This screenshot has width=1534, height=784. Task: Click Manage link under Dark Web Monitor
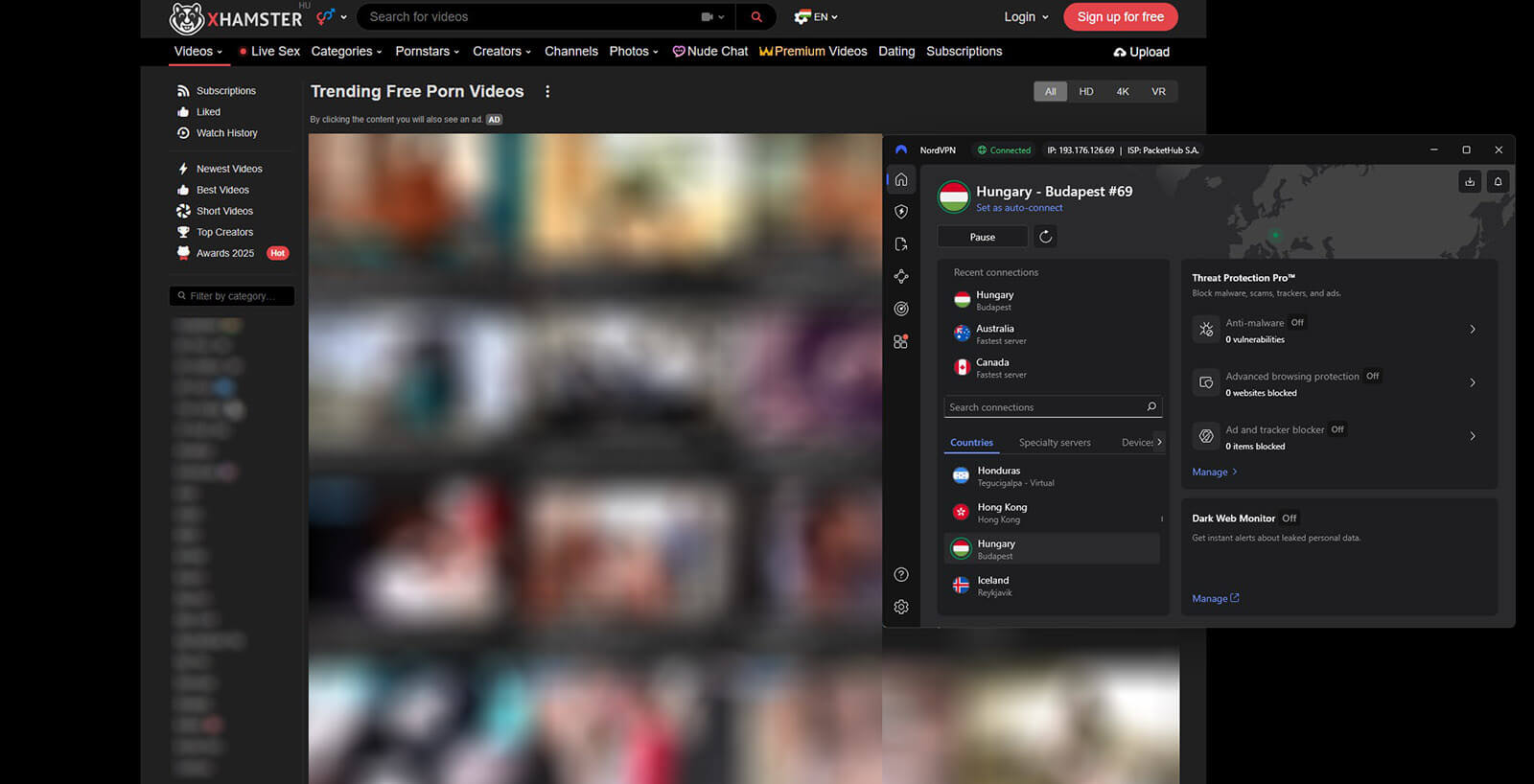pyautogui.click(x=1216, y=598)
